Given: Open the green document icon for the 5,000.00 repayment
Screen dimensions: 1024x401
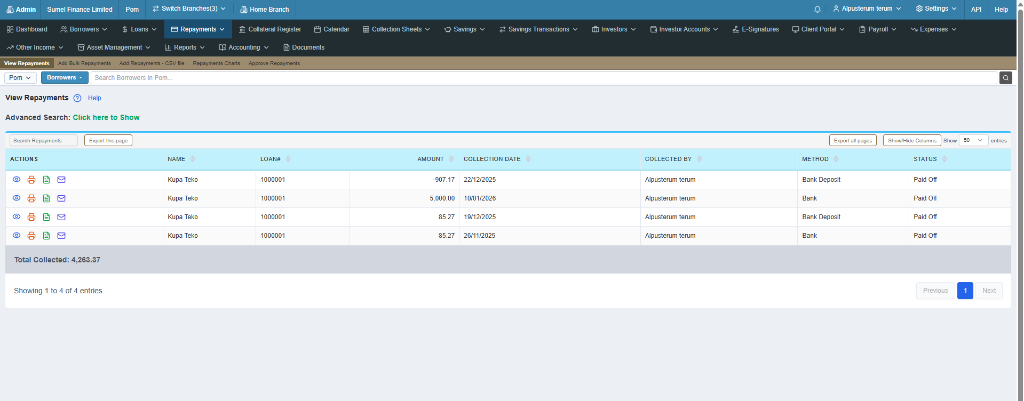Looking at the screenshot, I should click(46, 198).
